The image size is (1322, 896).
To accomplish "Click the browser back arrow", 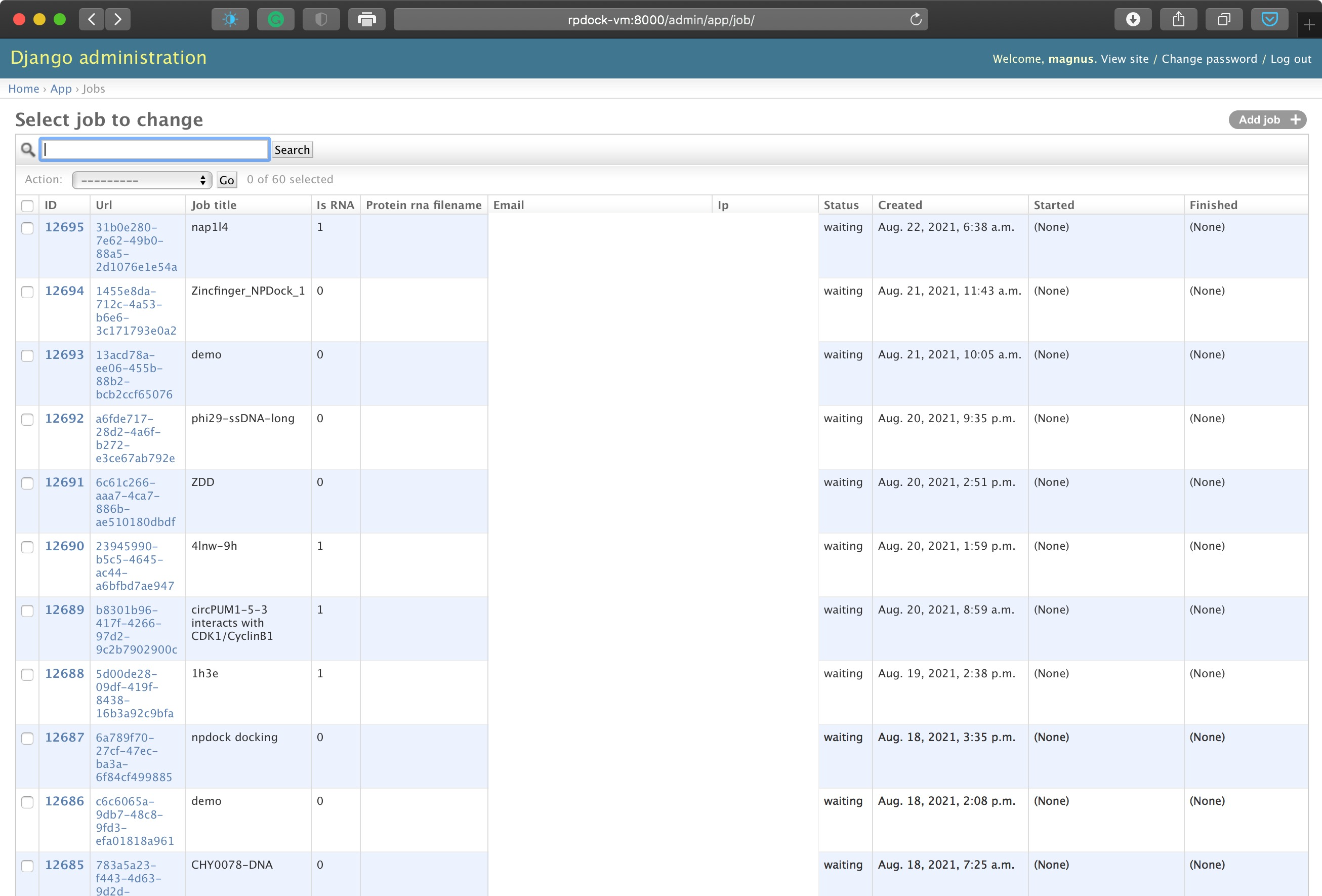I will [x=92, y=19].
